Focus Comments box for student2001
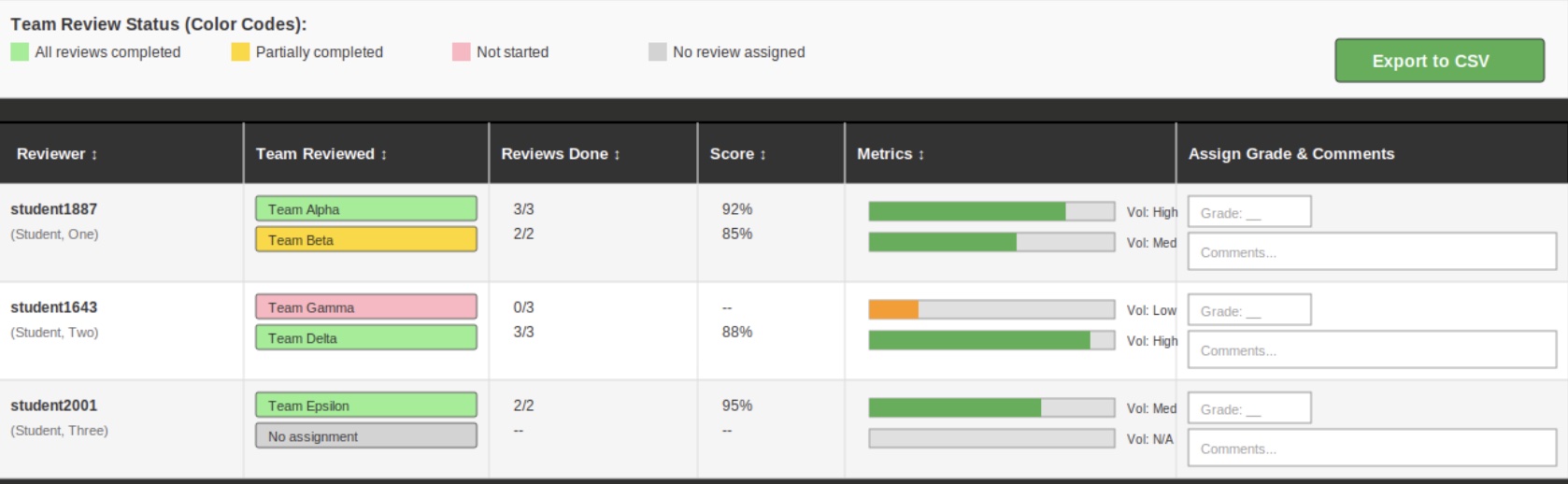This screenshot has height=484, width=1568. 1371,448
